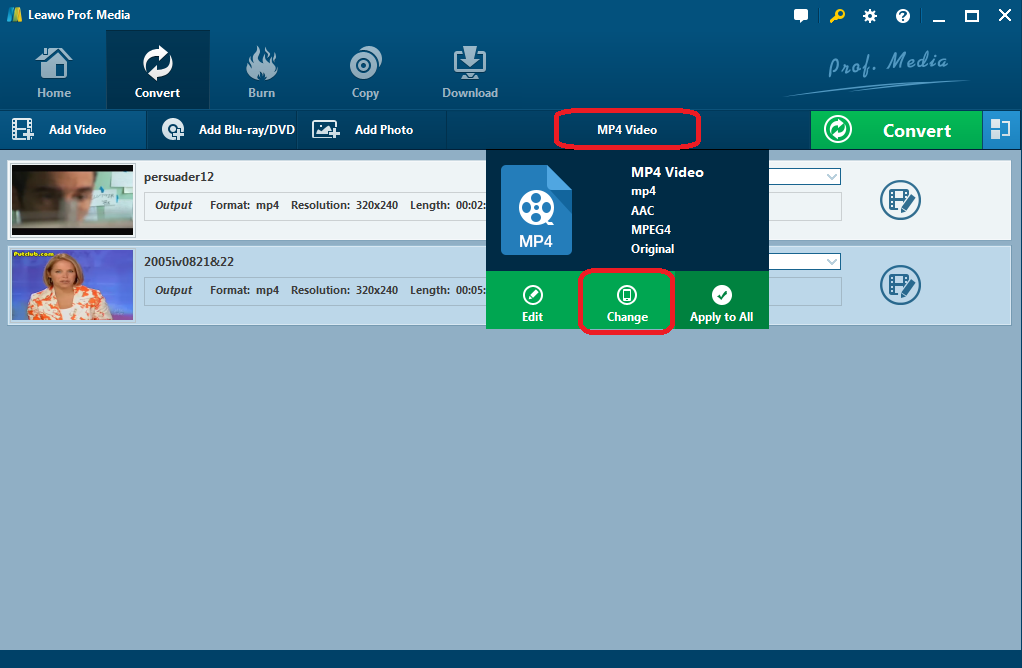The image size is (1022, 668).
Task: Open settings via the gear icon
Action: [x=869, y=16]
